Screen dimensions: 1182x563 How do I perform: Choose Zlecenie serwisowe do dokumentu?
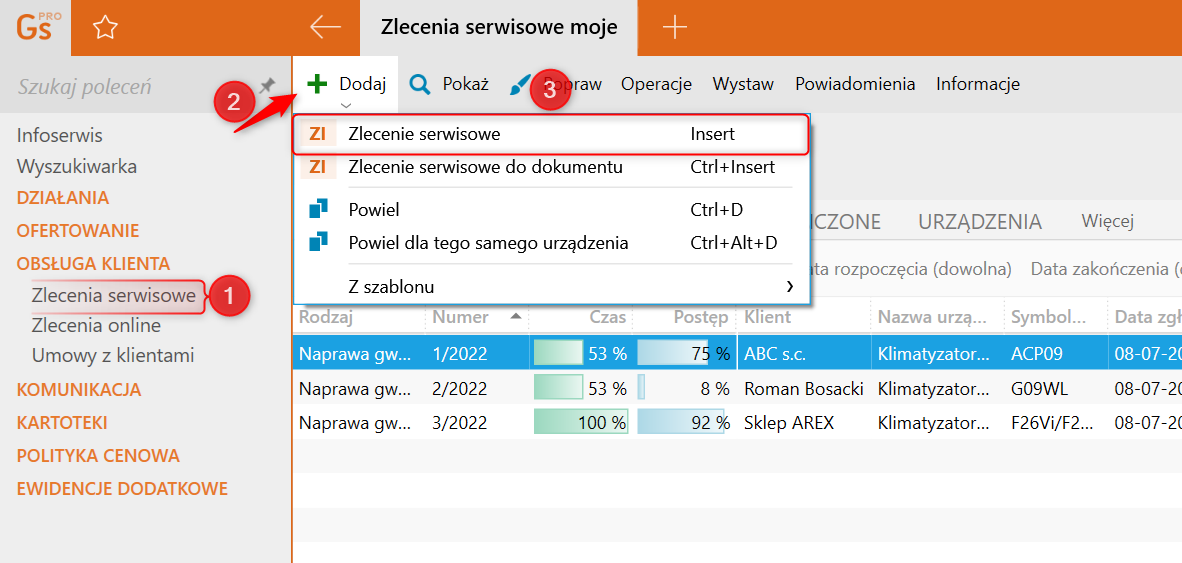[x=485, y=167]
